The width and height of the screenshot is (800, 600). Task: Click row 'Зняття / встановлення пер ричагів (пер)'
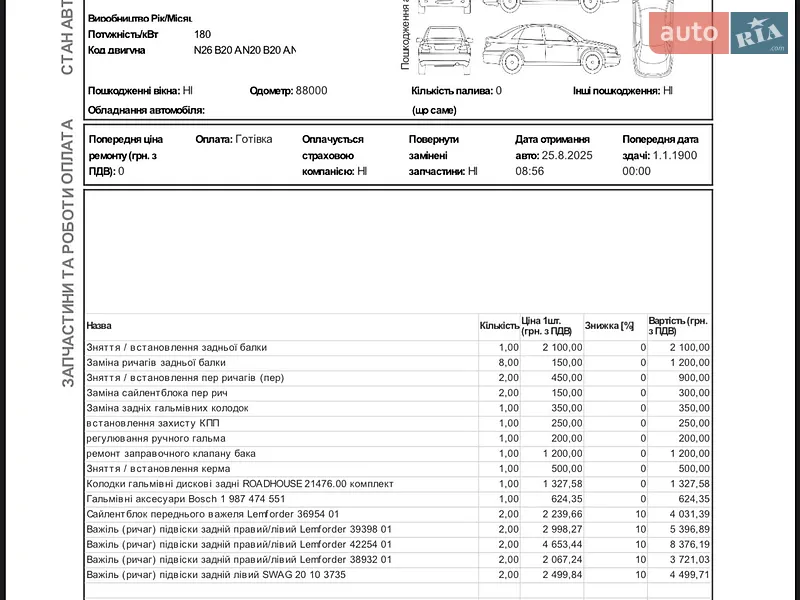point(398,378)
